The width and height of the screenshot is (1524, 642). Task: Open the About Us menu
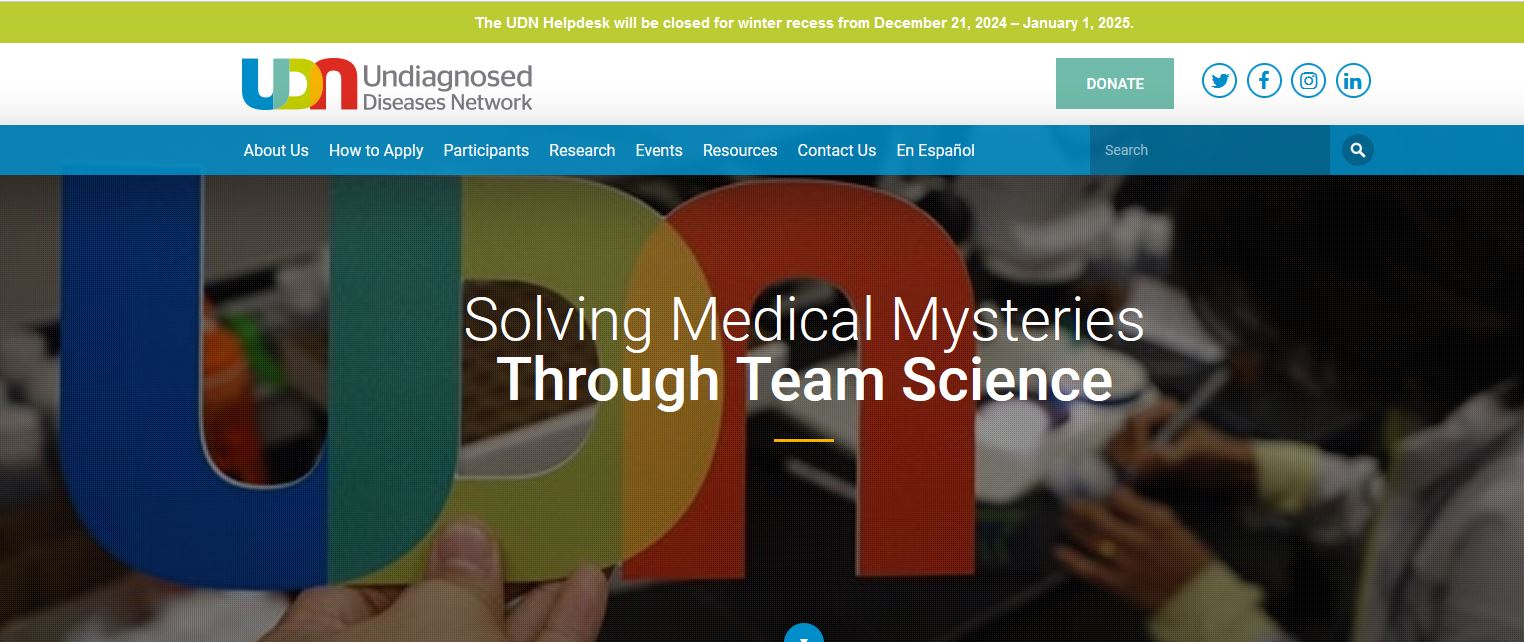pyautogui.click(x=276, y=150)
